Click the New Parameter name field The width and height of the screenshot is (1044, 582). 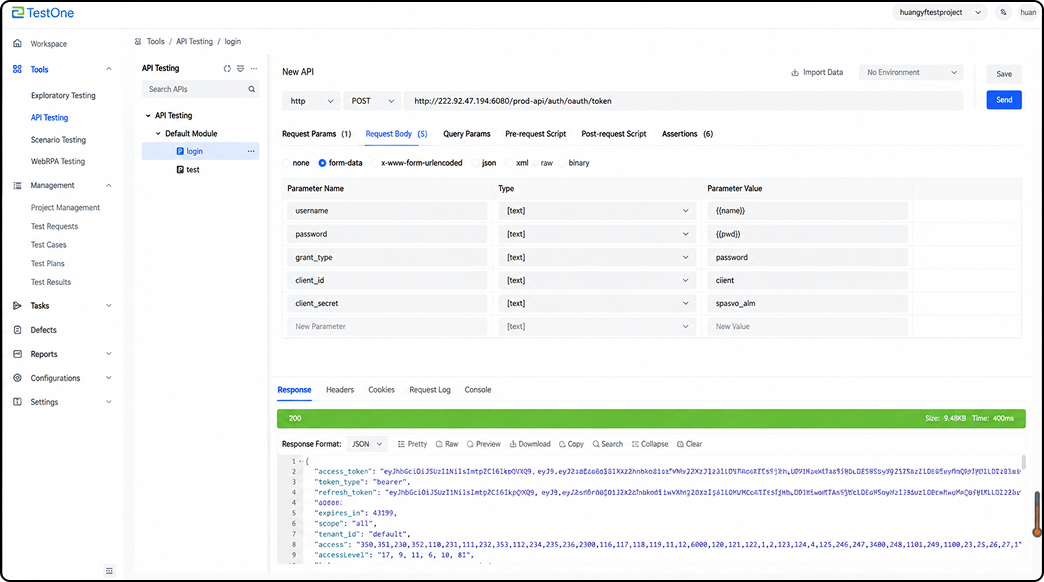387,327
